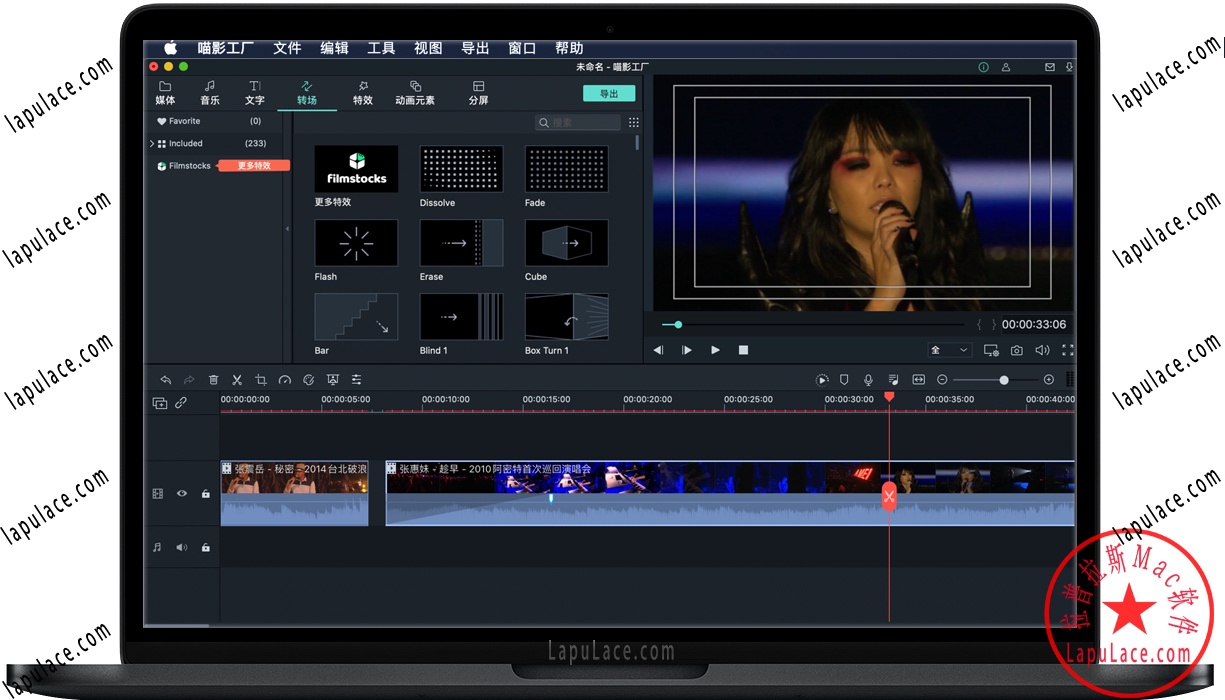This screenshot has width=1225, height=700.
Task: Mute the audio track speaker icon
Action: point(182,547)
